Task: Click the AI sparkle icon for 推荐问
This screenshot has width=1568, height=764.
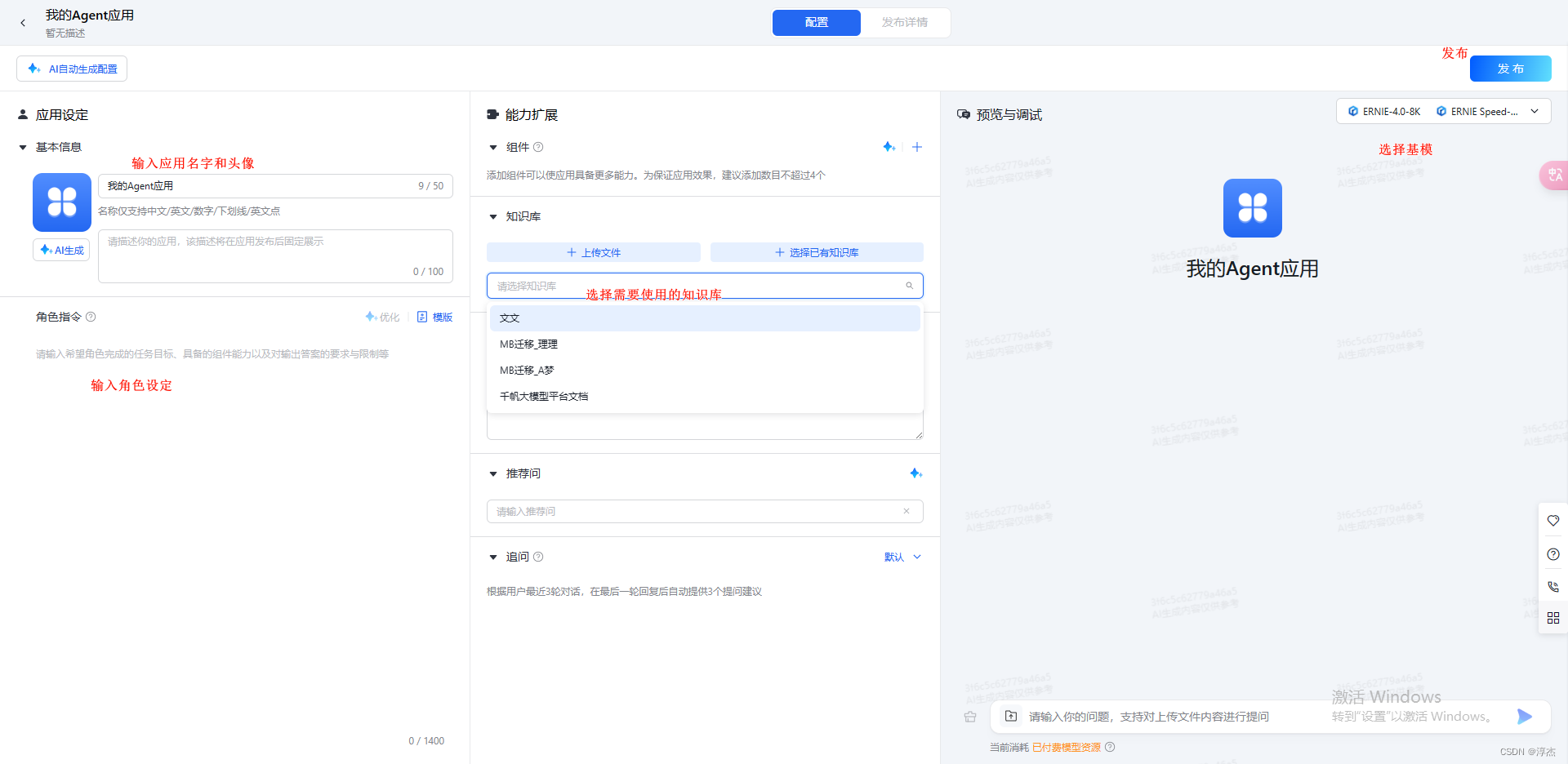Action: pos(916,473)
